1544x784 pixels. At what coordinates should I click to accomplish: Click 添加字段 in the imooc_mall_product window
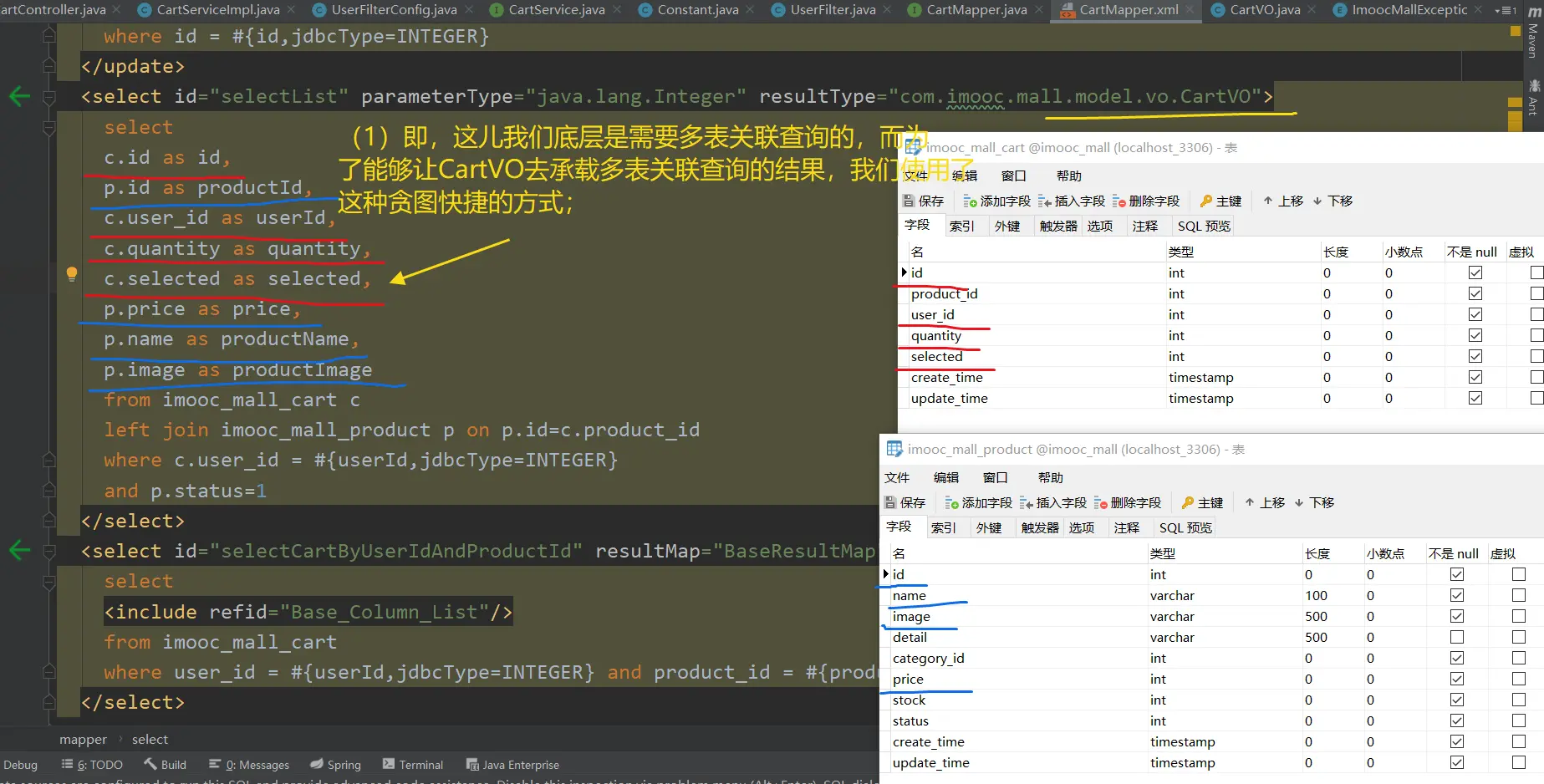click(x=978, y=502)
